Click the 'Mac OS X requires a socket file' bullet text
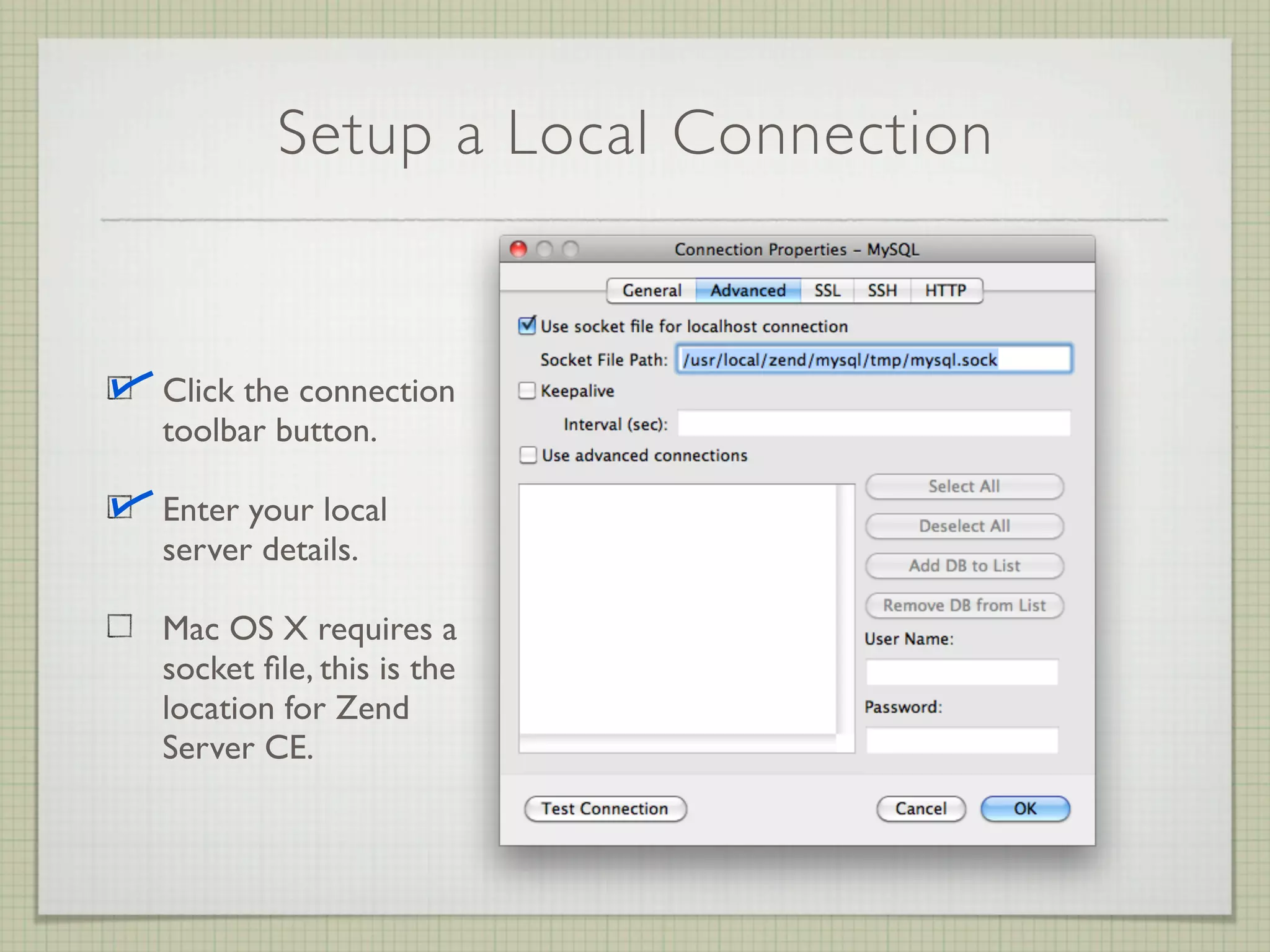The height and width of the screenshot is (952, 1270). pos(309,688)
